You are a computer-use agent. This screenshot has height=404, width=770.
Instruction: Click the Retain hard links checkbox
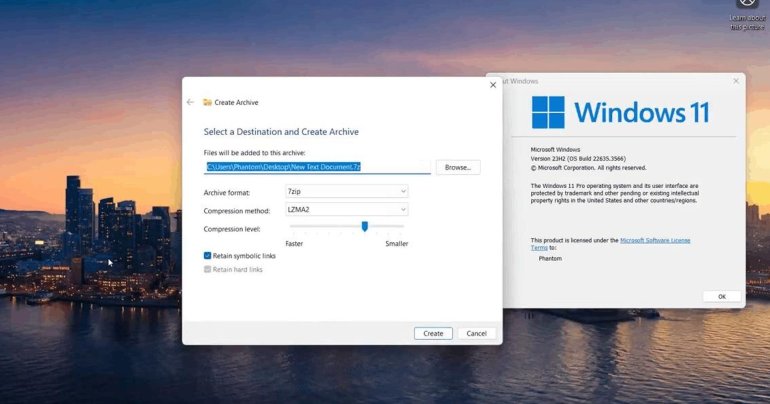click(x=207, y=269)
